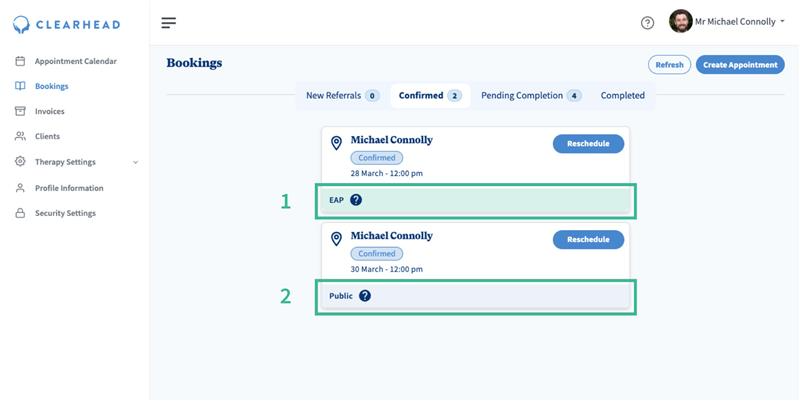Click the Refresh button
Viewport: 800px width, 401px height.
pyautogui.click(x=669, y=65)
